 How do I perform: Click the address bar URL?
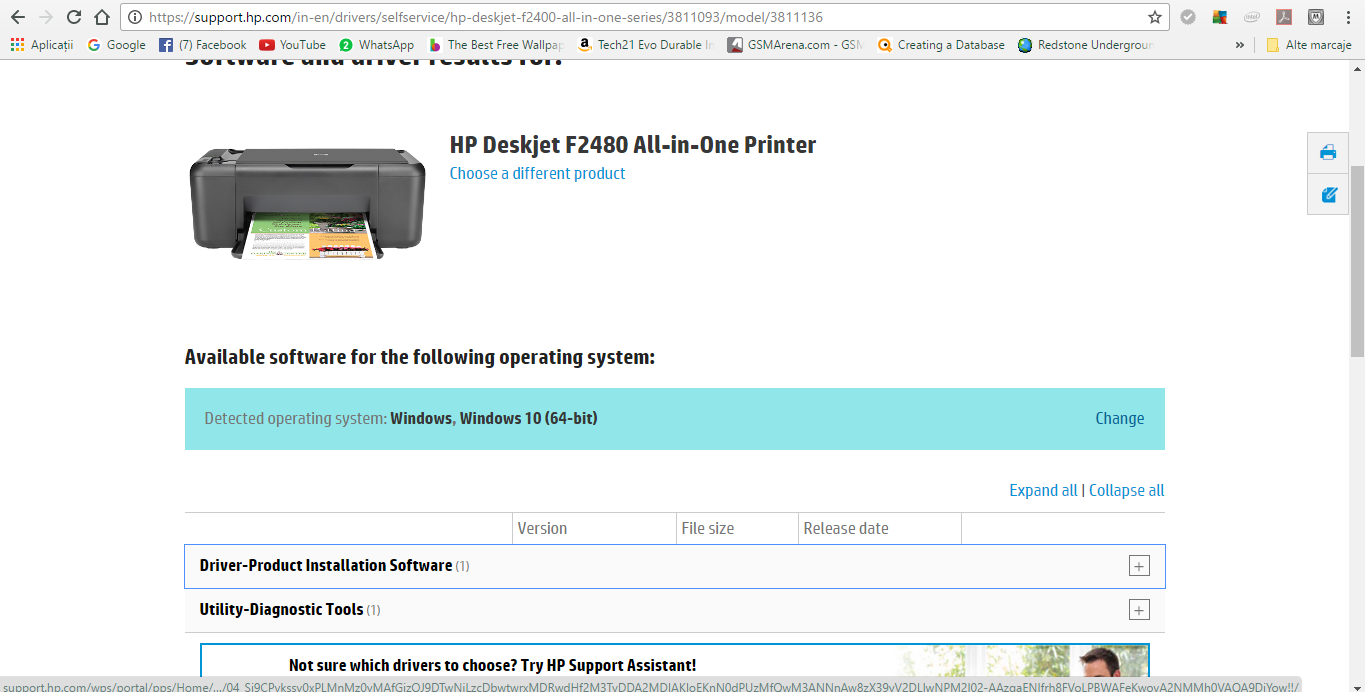click(x=485, y=17)
